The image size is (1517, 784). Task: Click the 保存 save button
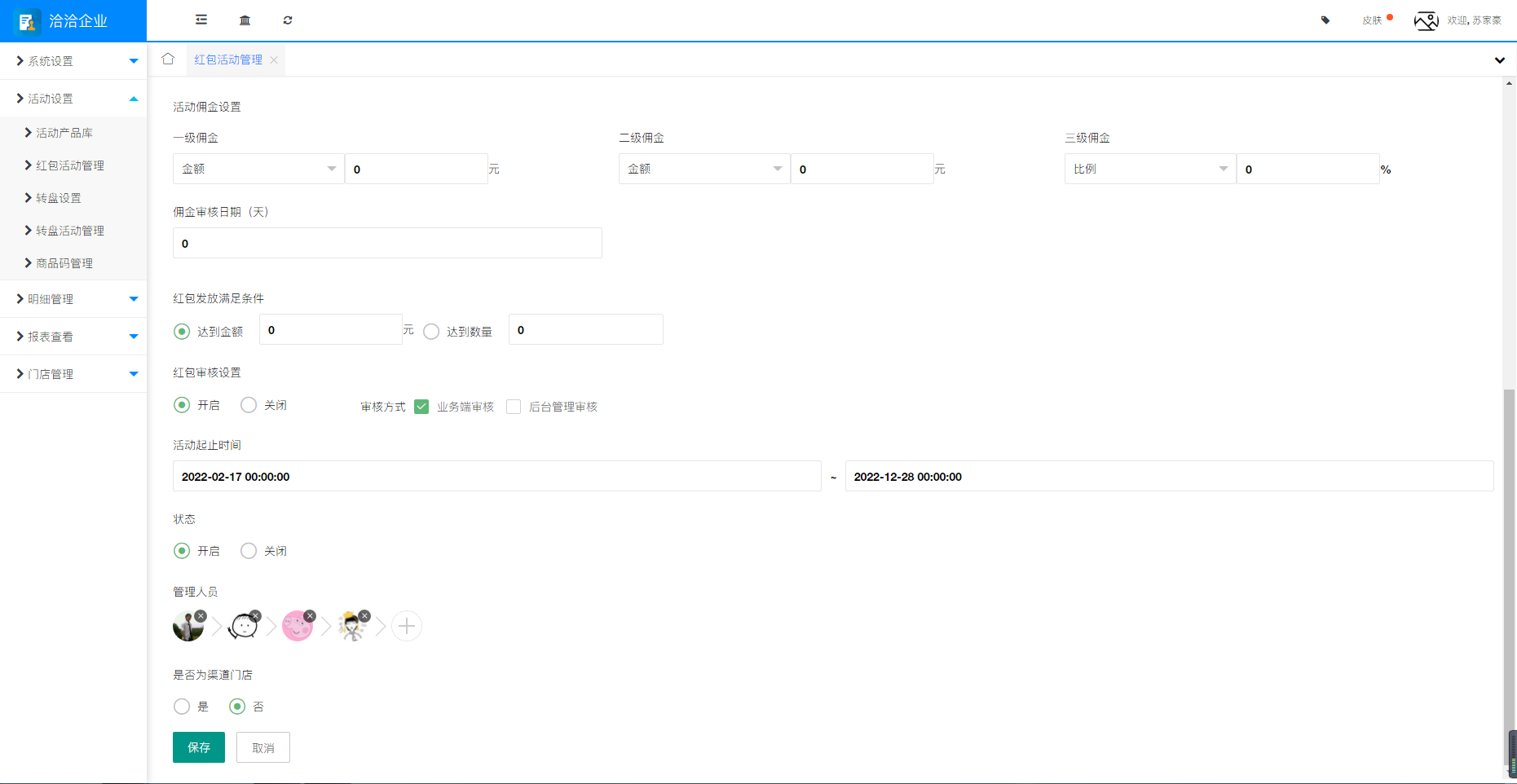198,747
